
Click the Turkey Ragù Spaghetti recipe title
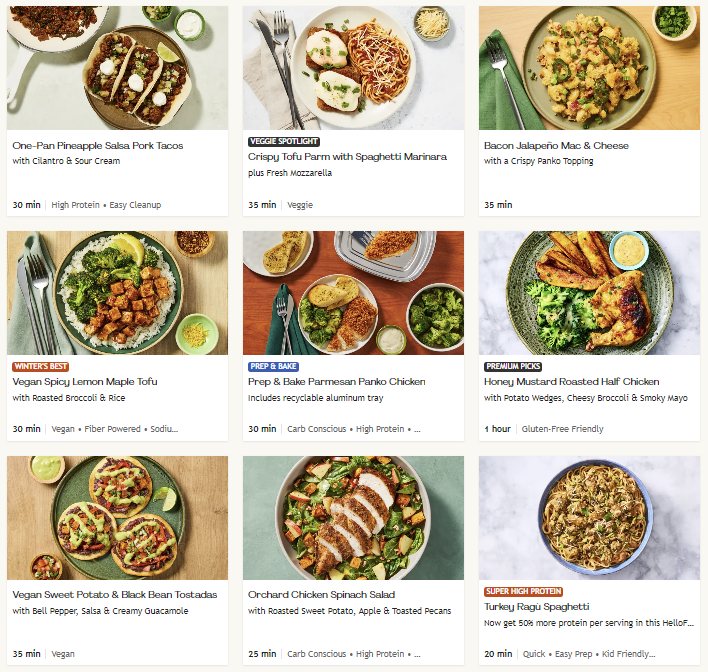coord(537,607)
